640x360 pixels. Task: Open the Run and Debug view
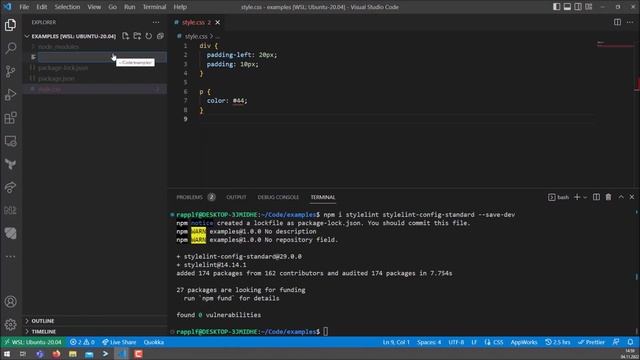[11, 95]
